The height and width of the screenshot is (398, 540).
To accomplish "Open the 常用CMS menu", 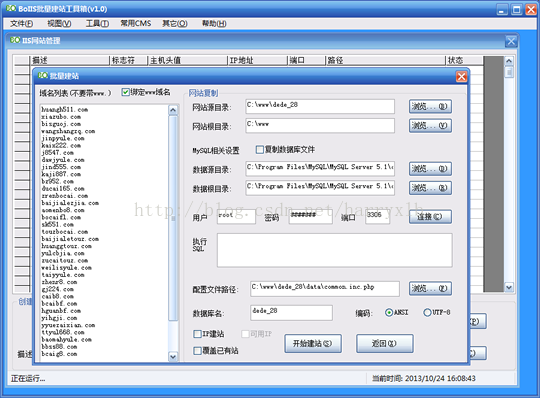I will 136,23.
